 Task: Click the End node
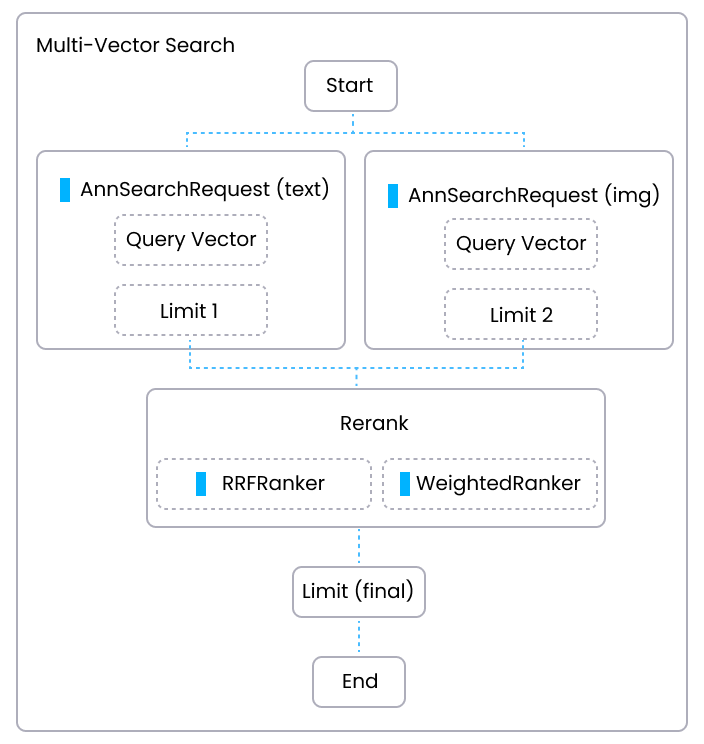click(359, 682)
